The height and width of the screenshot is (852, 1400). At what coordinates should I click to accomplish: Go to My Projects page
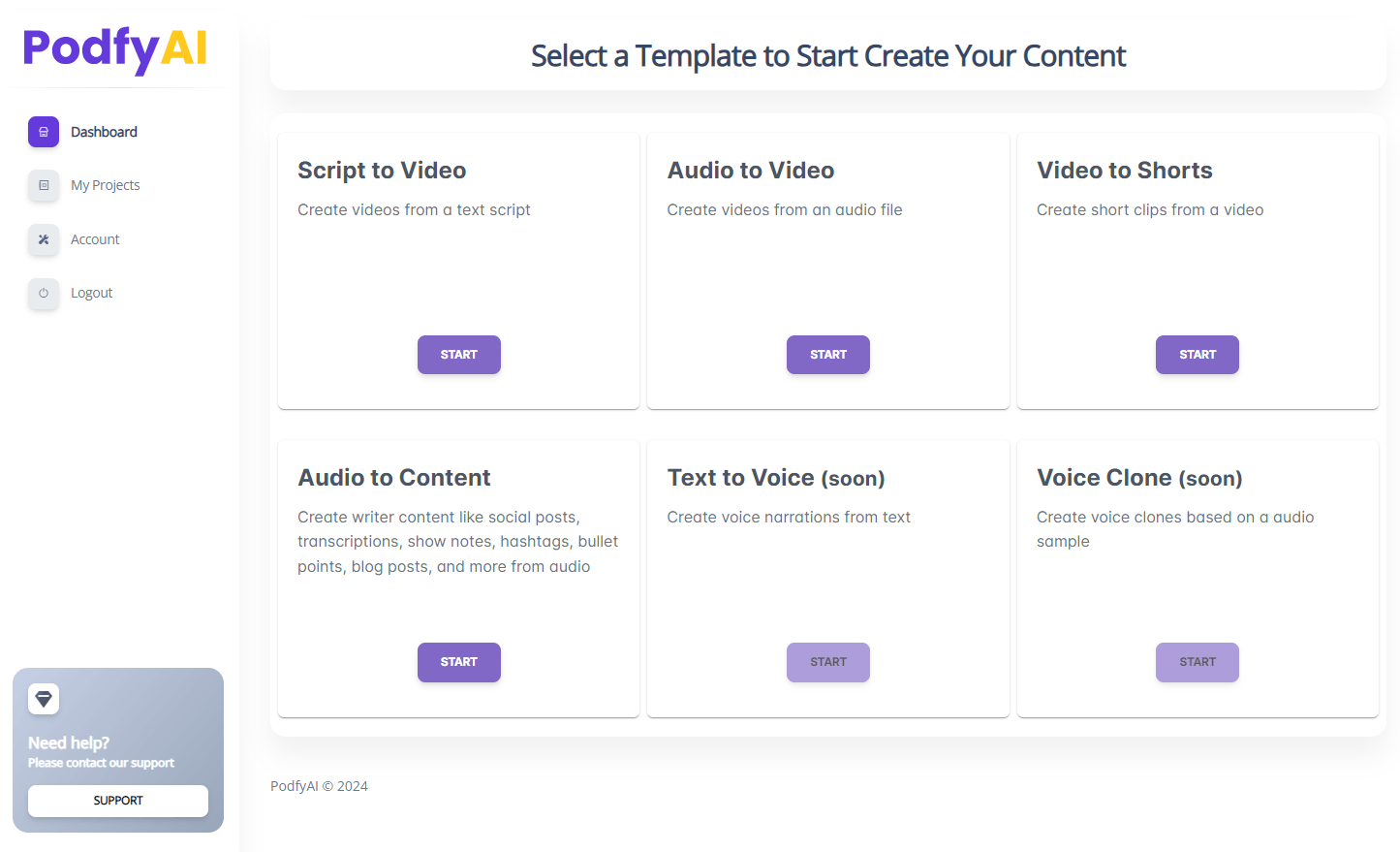105,185
